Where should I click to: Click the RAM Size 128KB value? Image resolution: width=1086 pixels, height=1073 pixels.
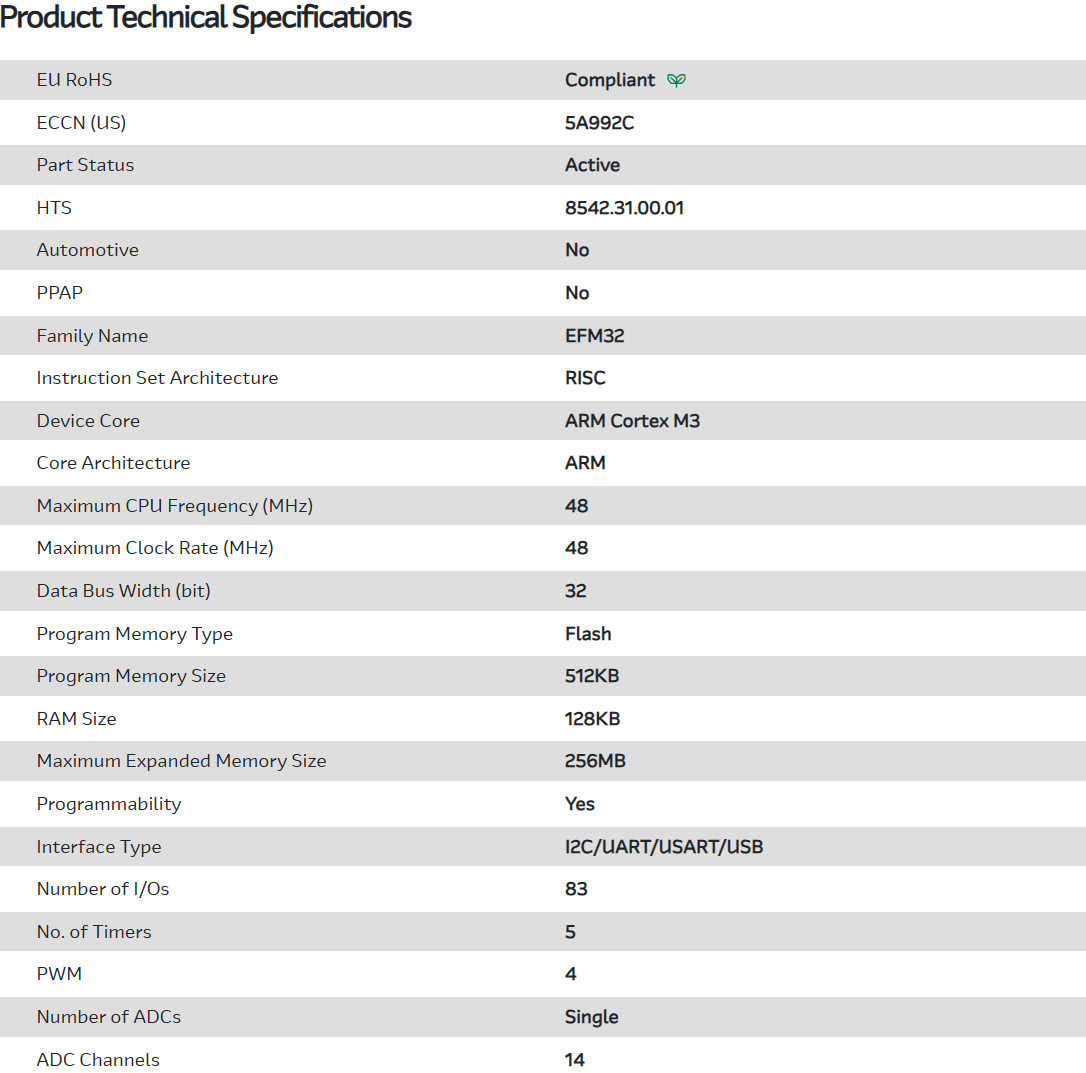[592, 719]
